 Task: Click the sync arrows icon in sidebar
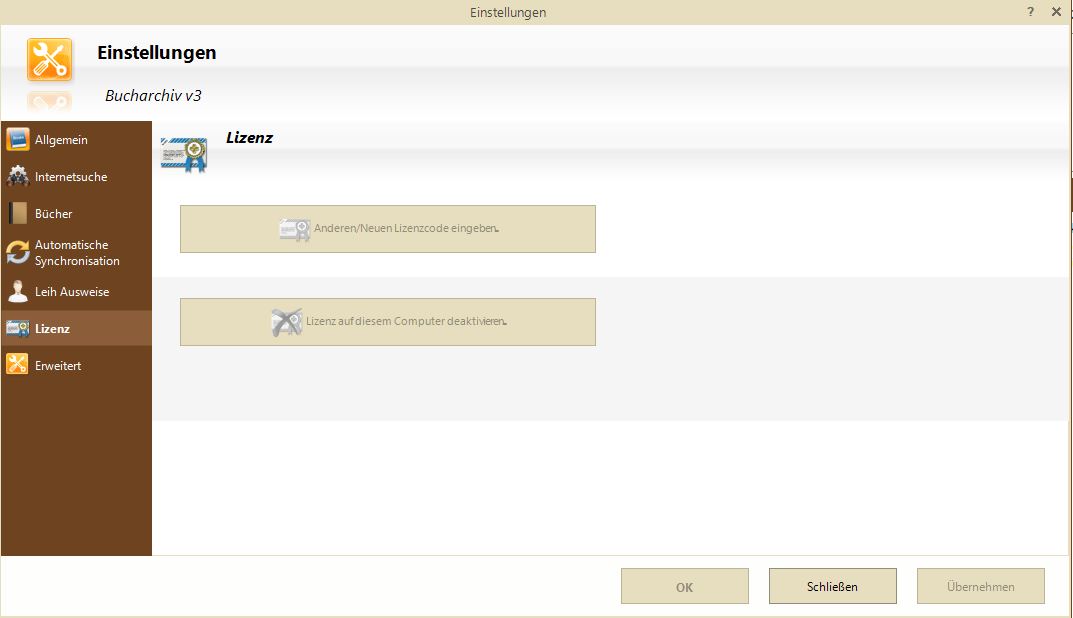pos(18,253)
